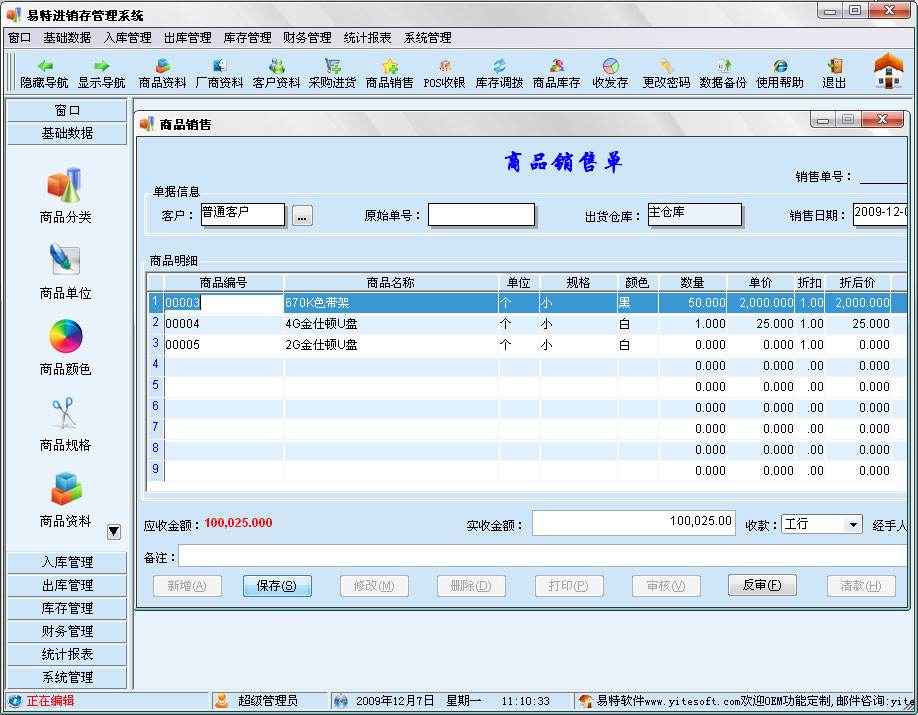Click the 收发存 toolbar icon
The image size is (918, 715).
608,72
